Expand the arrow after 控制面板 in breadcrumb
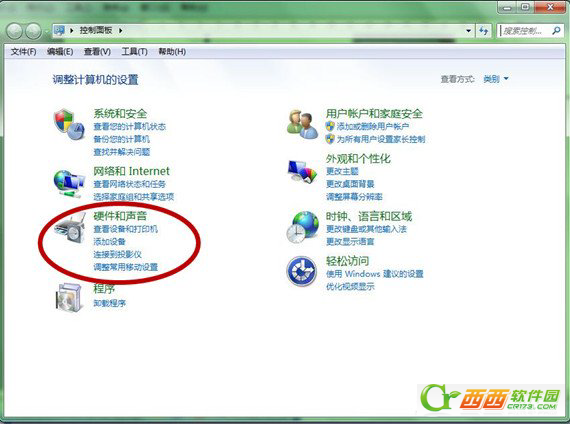This screenshot has width=570, height=424. pos(120,31)
